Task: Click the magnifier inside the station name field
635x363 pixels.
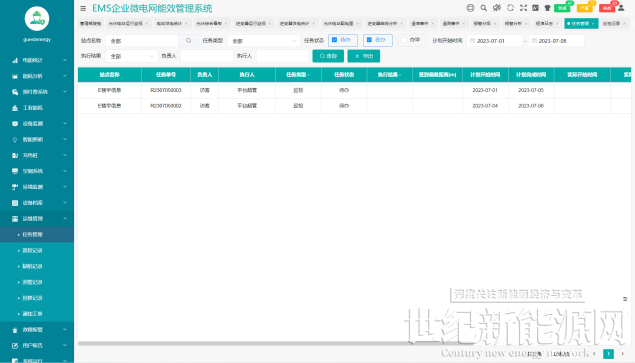Action: pos(188,41)
